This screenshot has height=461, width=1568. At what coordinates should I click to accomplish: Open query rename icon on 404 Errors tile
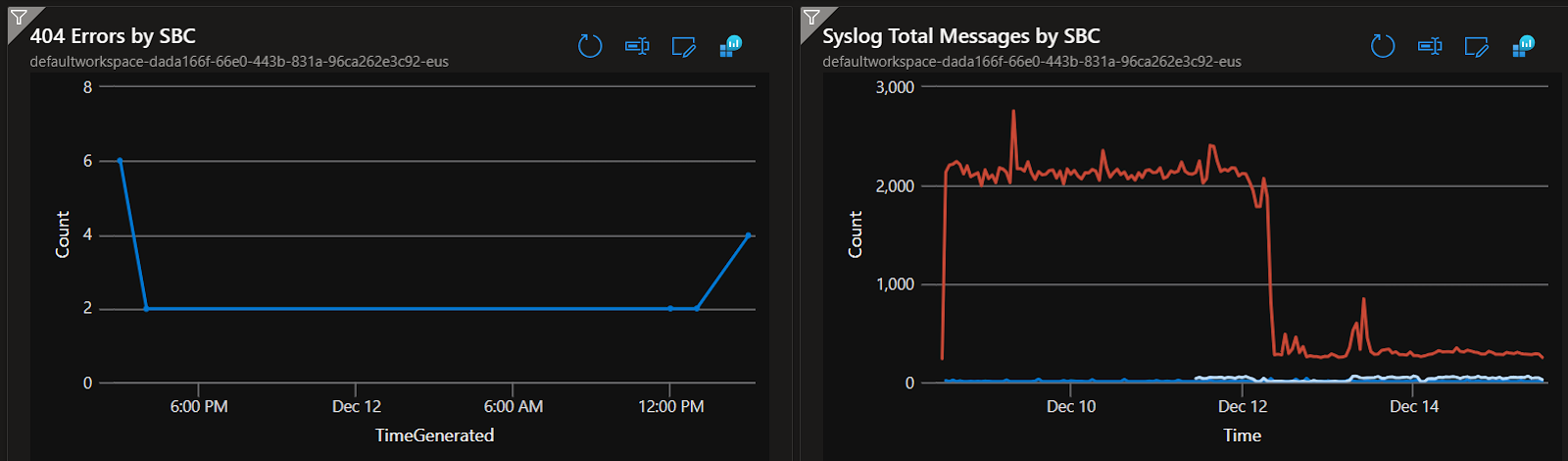click(637, 46)
